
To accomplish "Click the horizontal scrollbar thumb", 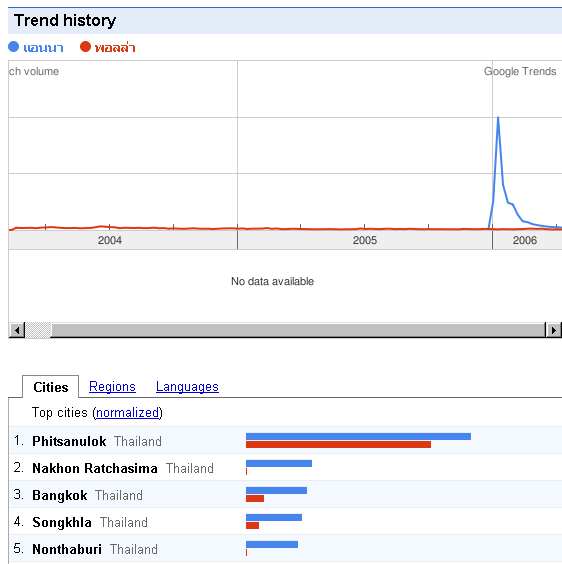I will (38, 330).
